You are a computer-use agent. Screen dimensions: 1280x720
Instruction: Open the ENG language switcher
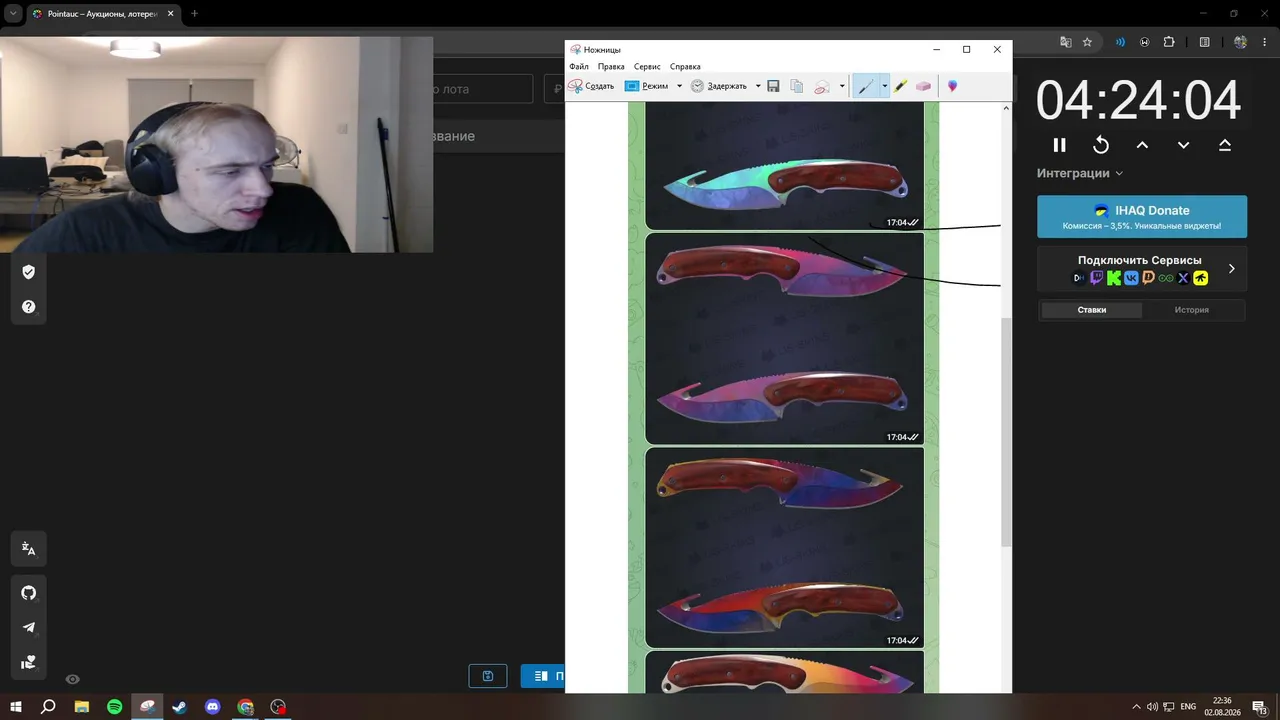[1188, 707]
